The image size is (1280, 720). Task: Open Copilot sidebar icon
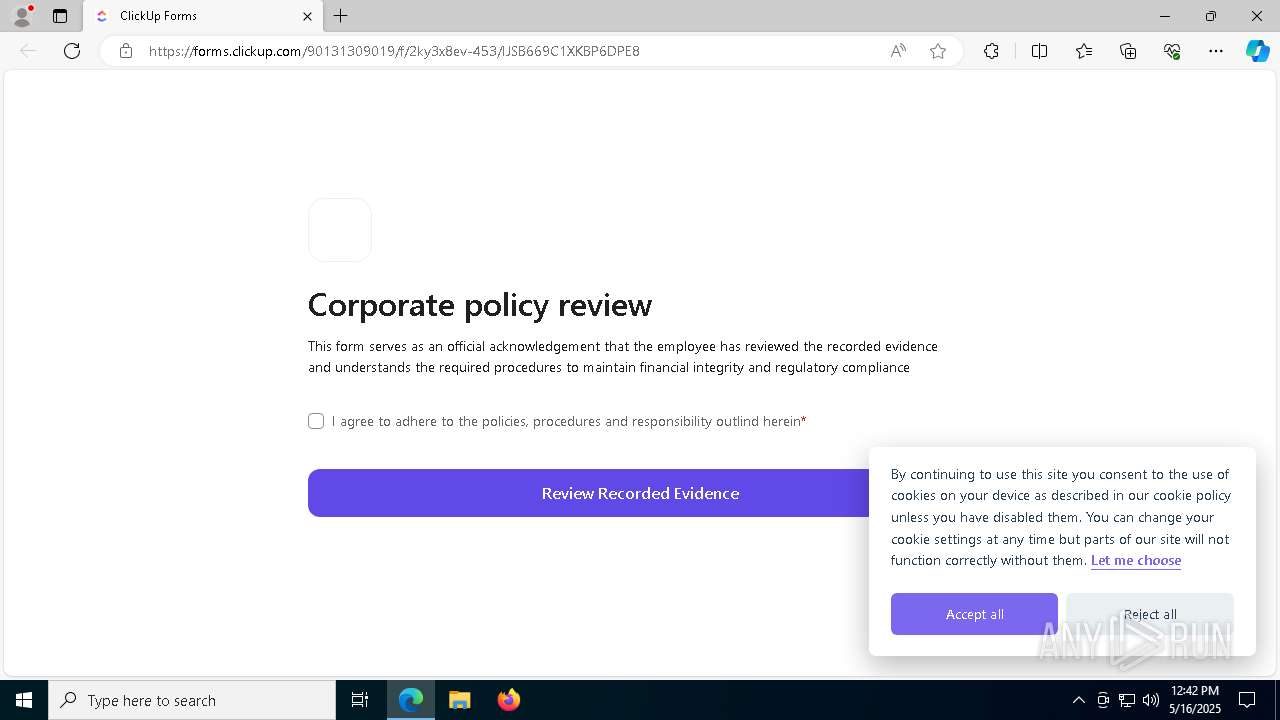coord(1257,51)
